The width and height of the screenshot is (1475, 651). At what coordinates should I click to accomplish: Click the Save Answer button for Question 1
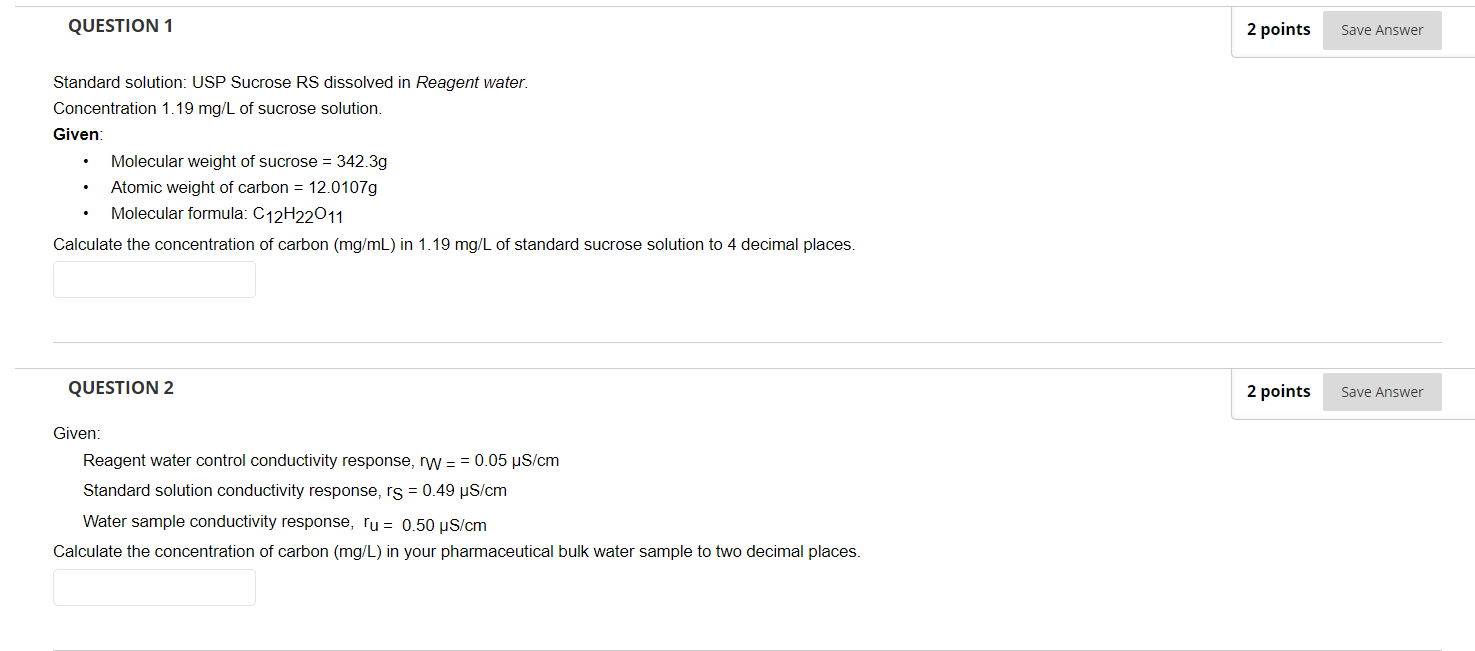tap(1382, 30)
